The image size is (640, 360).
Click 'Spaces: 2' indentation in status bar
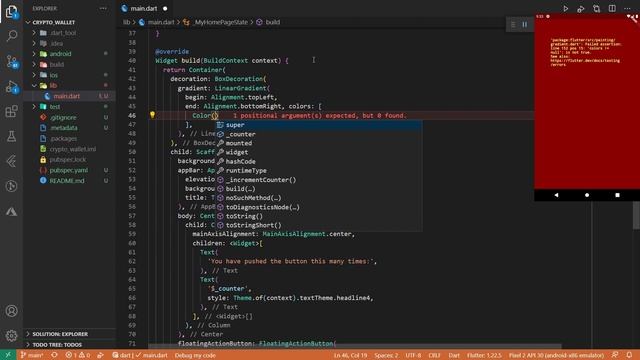(386, 355)
